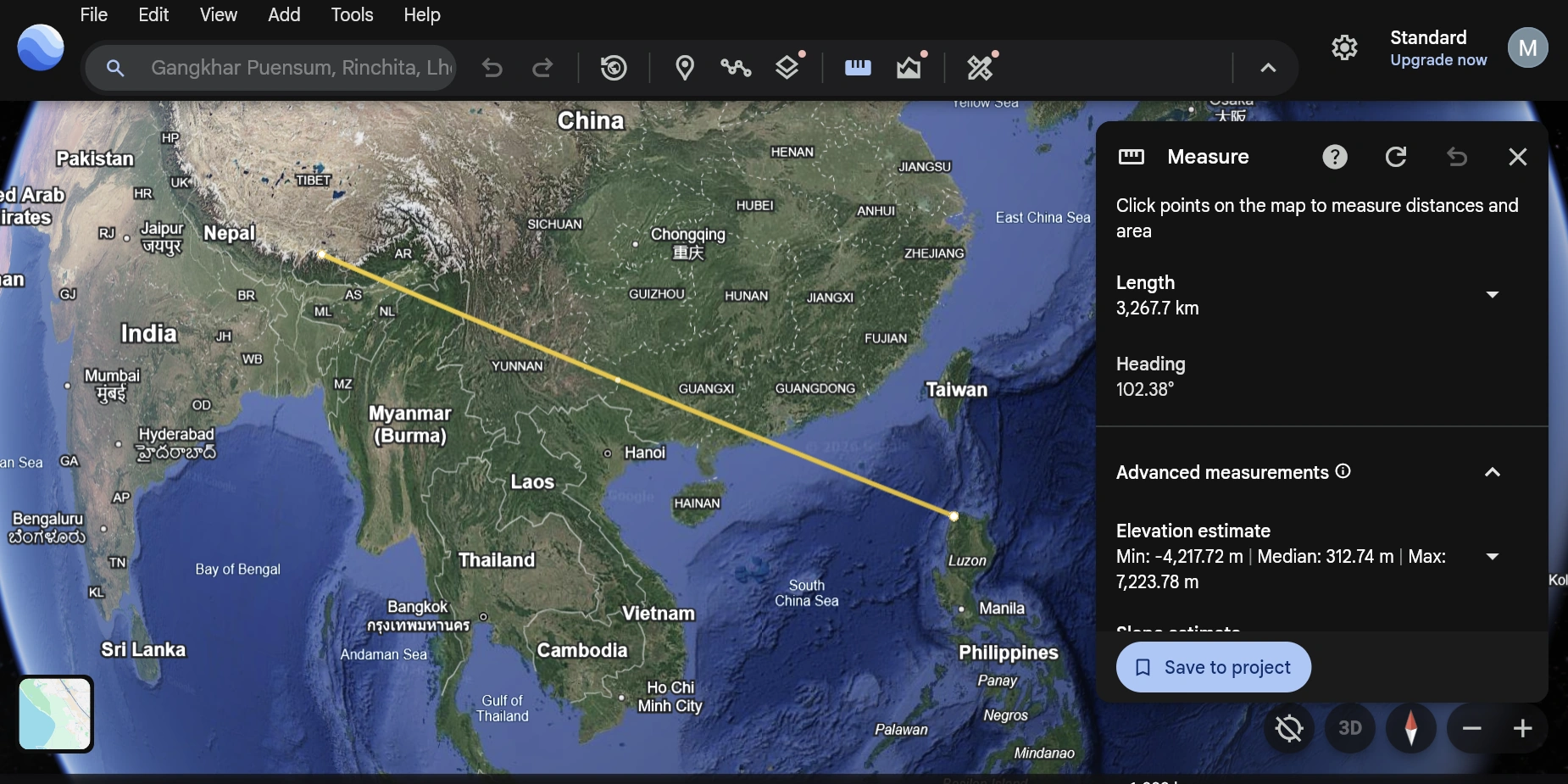Viewport: 1568px width, 784px height.
Task: Redo the action in toolbar
Action: click(x=542, y=67)
